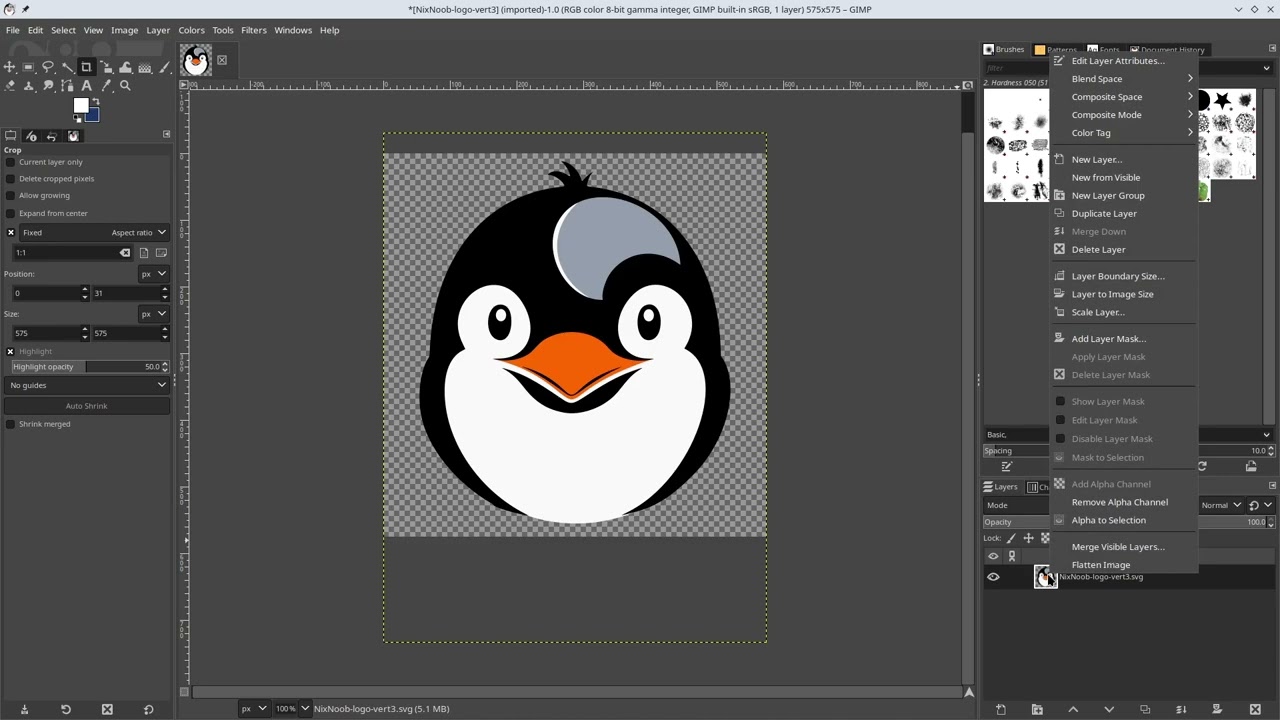The width and height of the screenshot is (1280, 720).
Task: Select the Crop tool
Action: coord(86,67)
